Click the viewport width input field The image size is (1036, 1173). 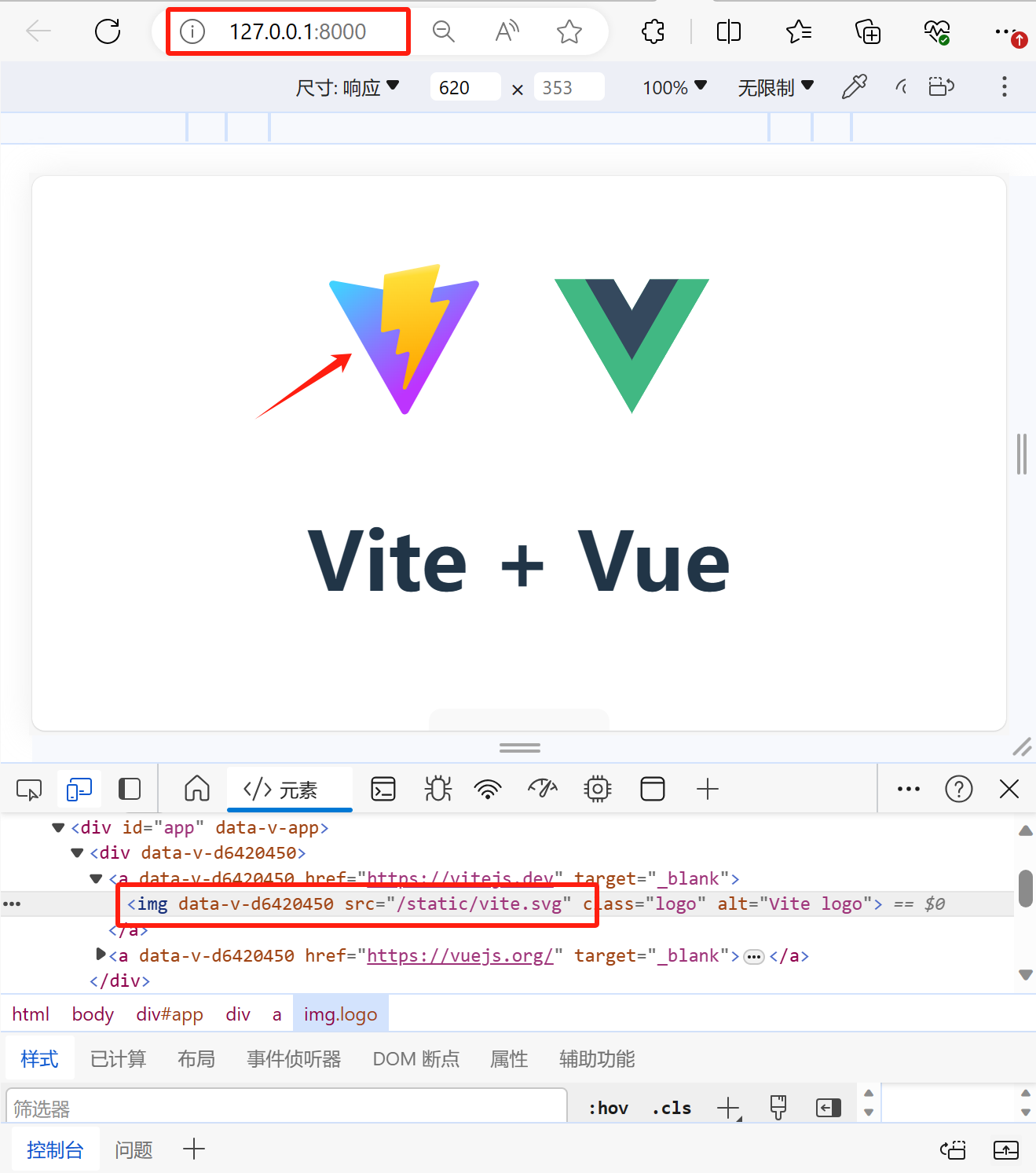coord(464,87)
